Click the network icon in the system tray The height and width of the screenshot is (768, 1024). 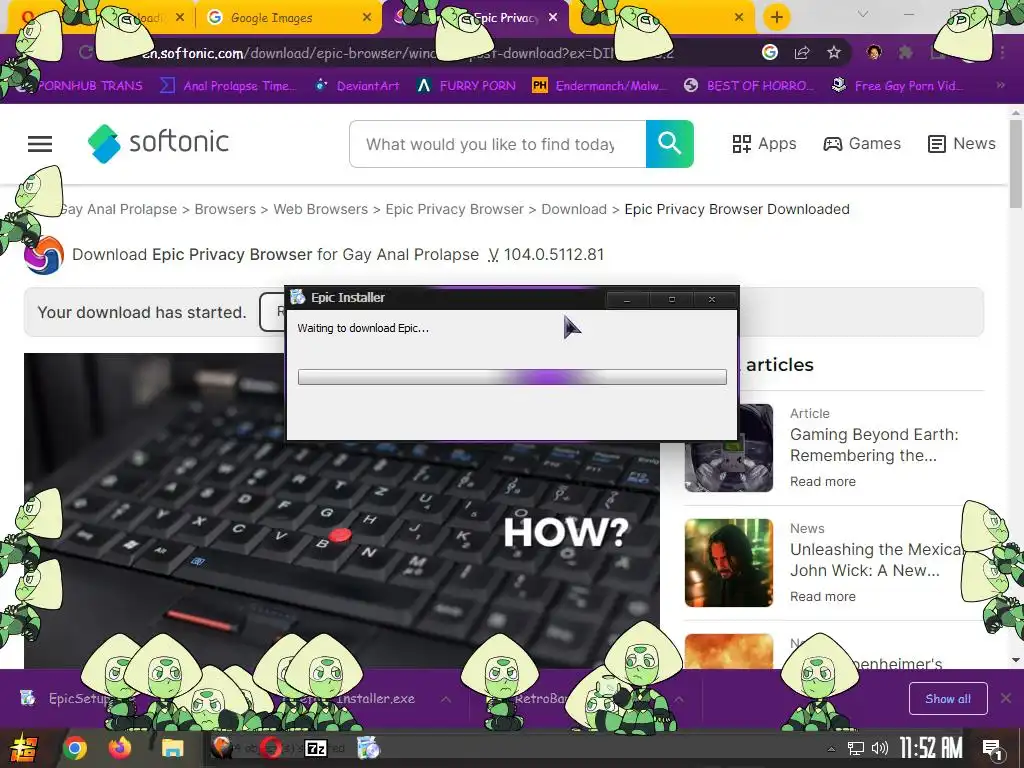(855, 748)
